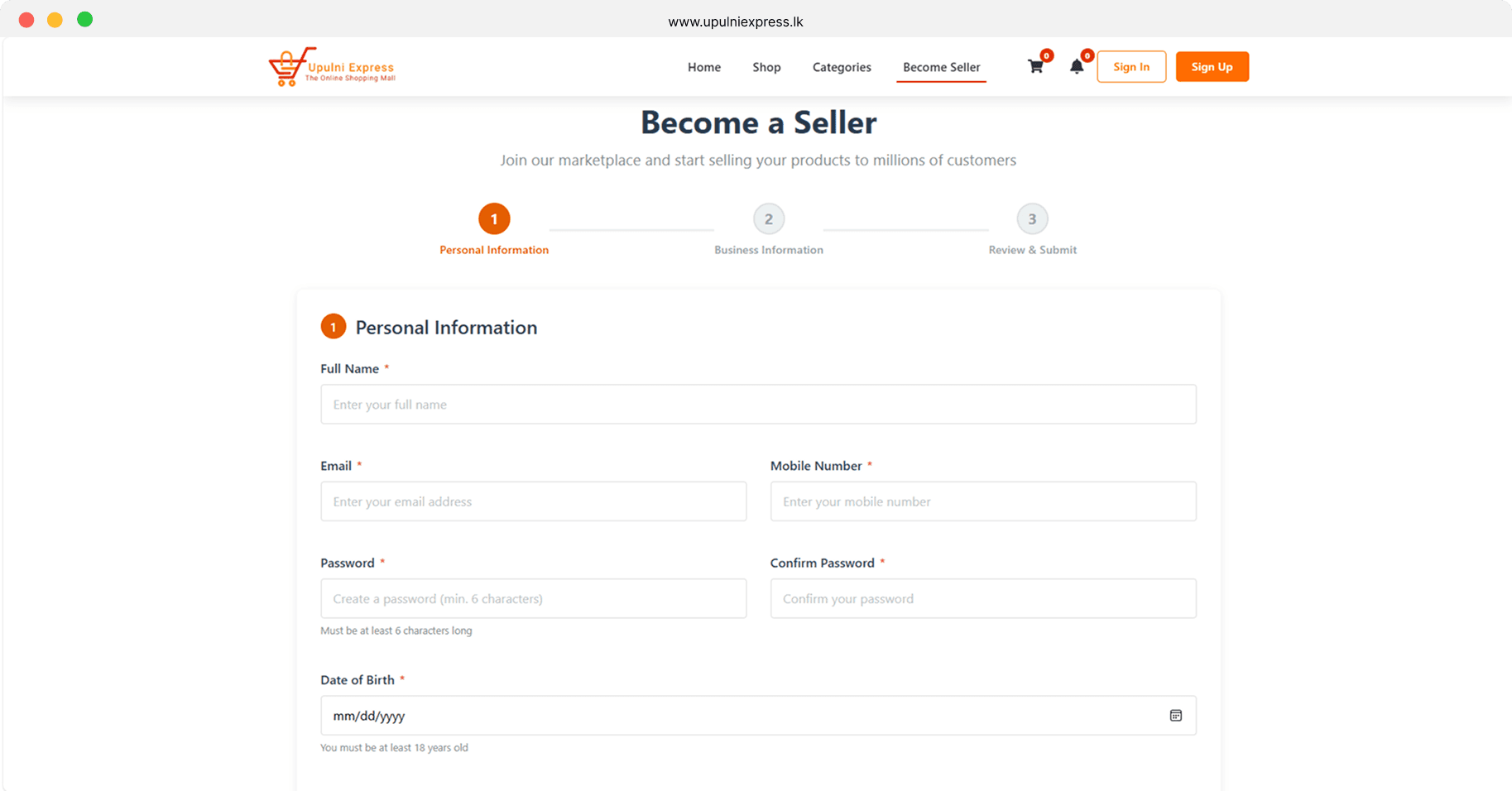1512x791 pixels.
Task: Click step 3 Review & Submit circle
Action: coord(1031,218)
